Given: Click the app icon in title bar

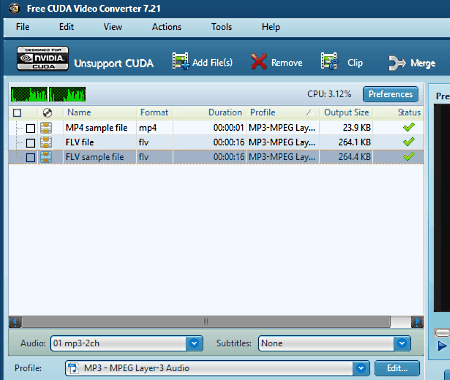Looking at the screenshot, I should tap(14, 8).
